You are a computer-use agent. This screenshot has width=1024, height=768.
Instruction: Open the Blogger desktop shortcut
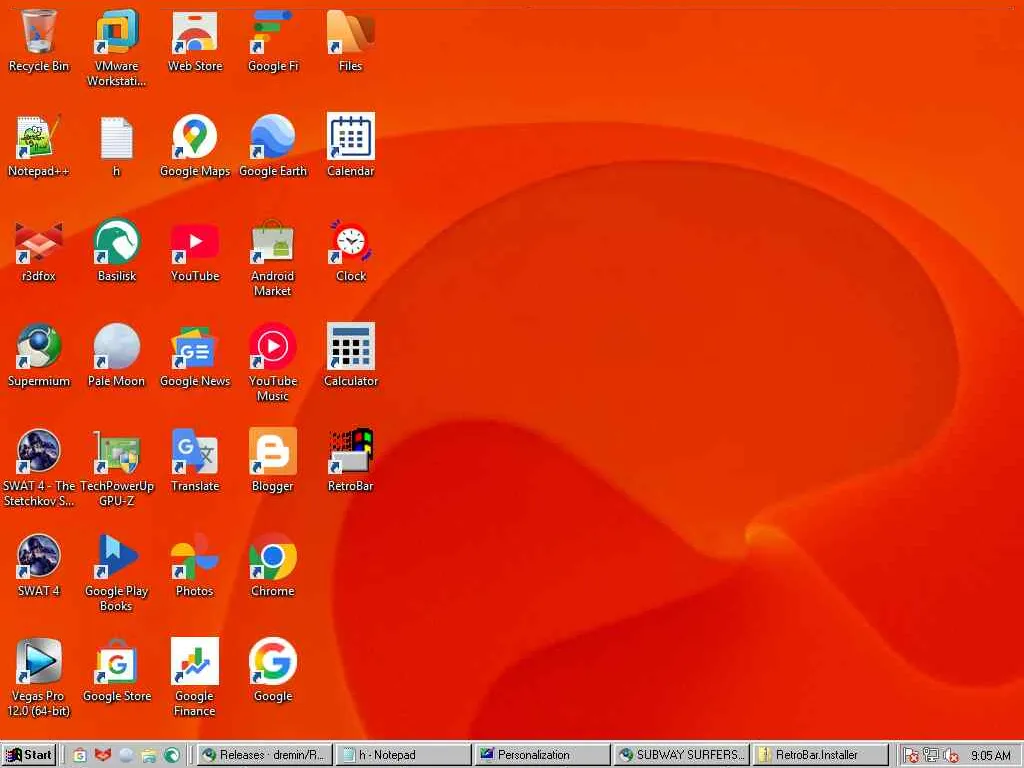coord(273,461)
